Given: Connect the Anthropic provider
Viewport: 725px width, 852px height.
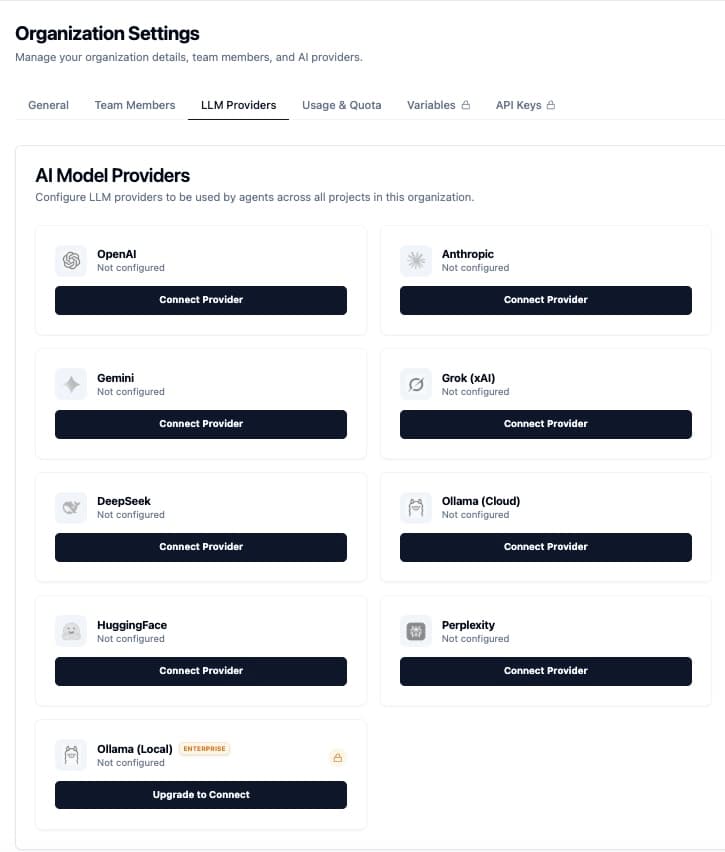Looking at the screenshot, I should 545,300.
